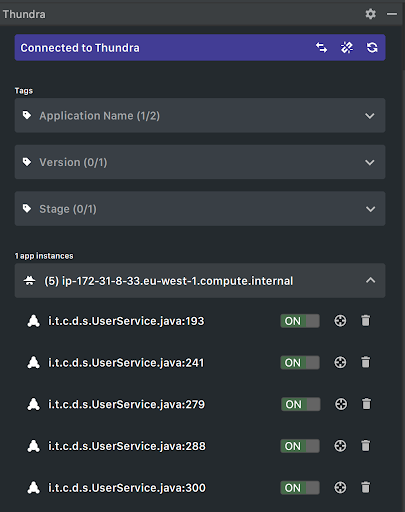Select the UserService.java:288 tracepoint entry

coord(127,446)
